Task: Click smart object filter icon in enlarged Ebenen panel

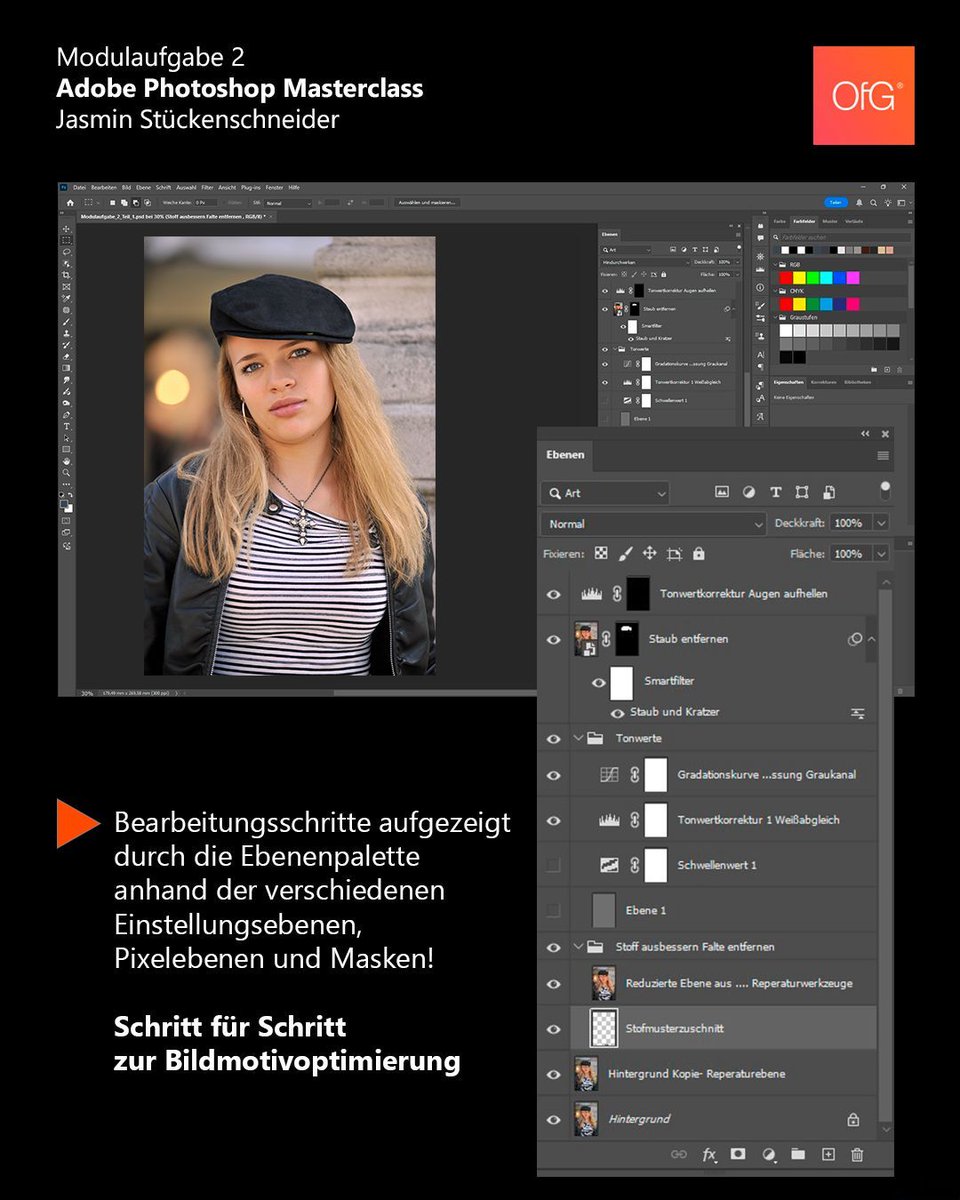Action: [x=829, y=492]
